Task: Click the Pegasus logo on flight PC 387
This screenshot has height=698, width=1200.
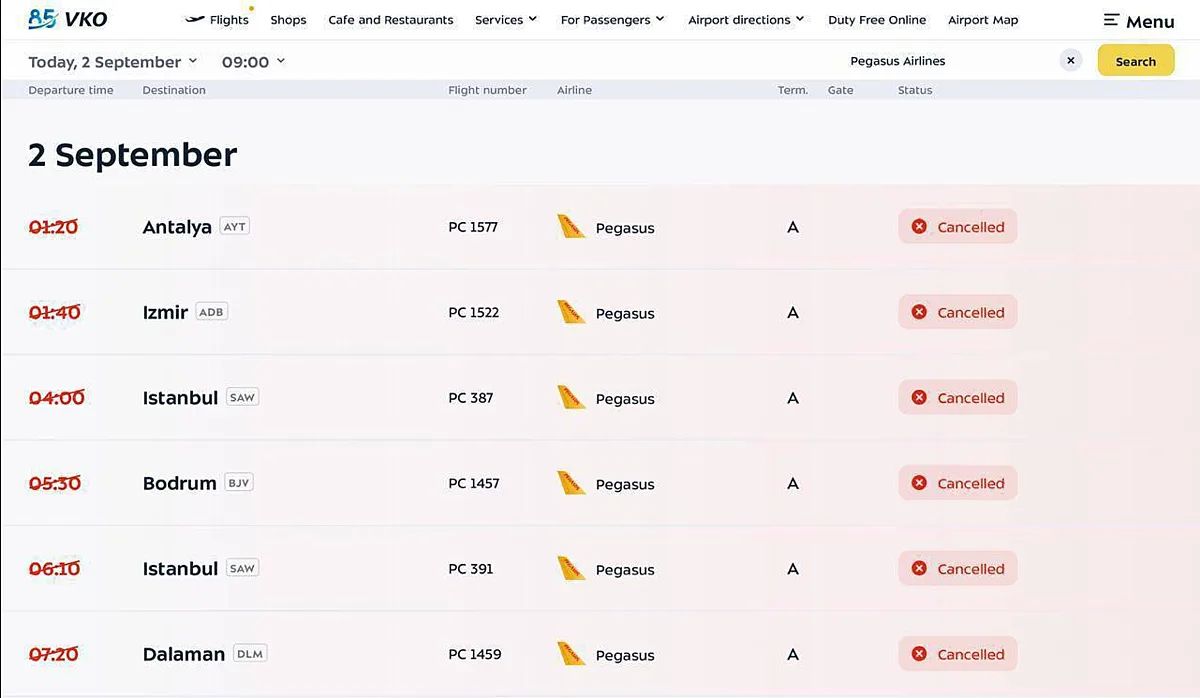Action: [x=571, y=398]
